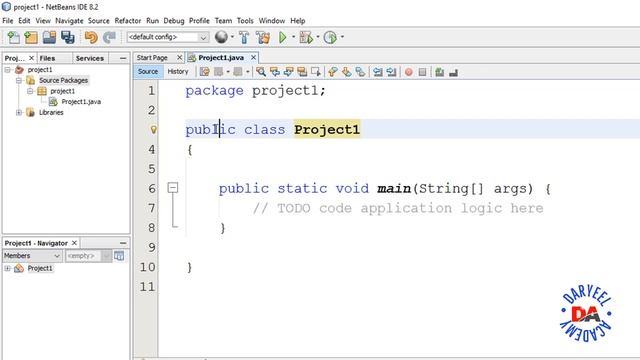Click Shift Line Right icon
Image resolution: width=640 pixels, height=360 pixels.
(x=391, y=72)
